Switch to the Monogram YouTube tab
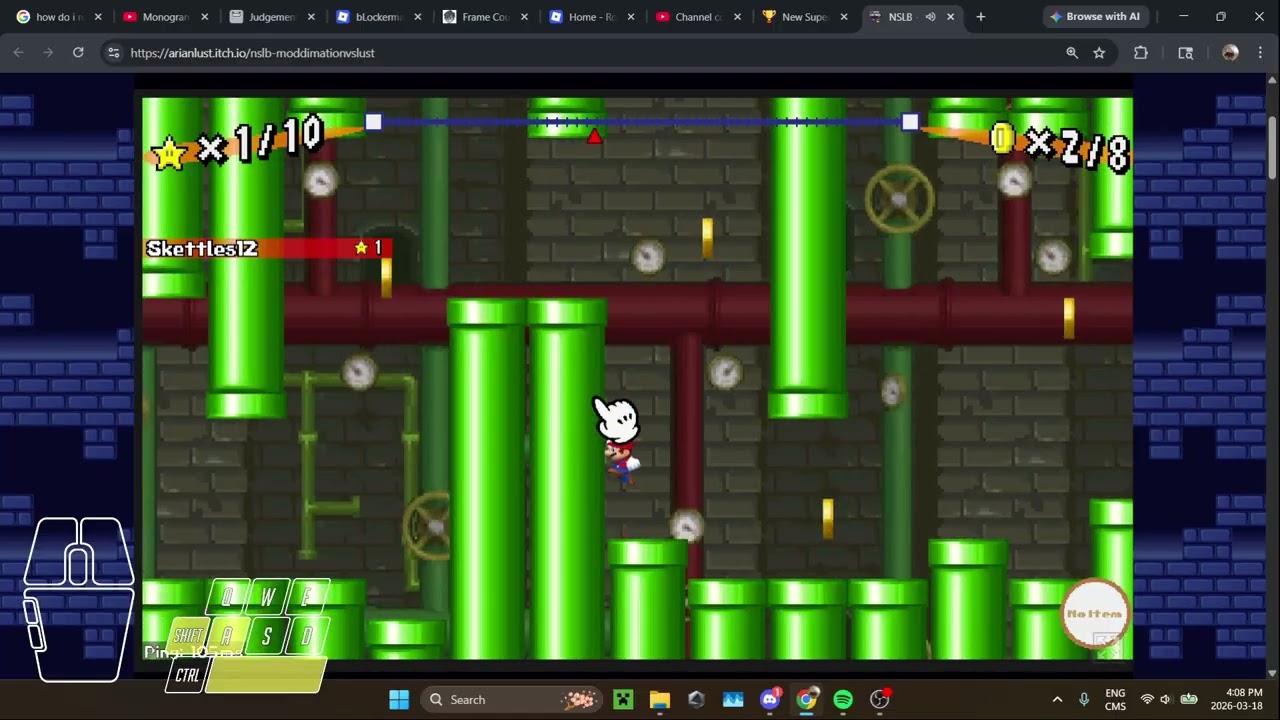This screenshot has width=1280, height=720. tap(163, 17)
